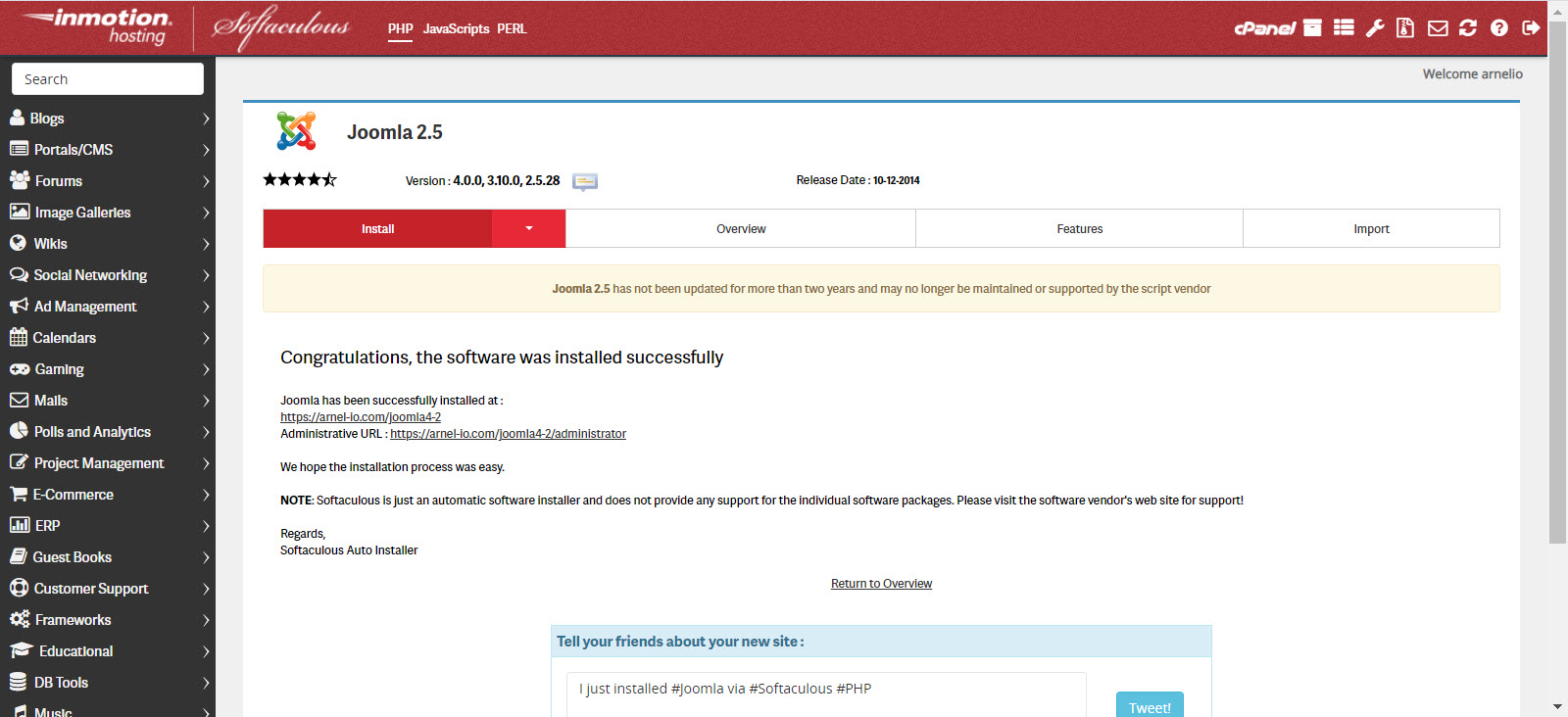Click the red Install button
The image size is (1568, 717).
click(x=377, y=228)
